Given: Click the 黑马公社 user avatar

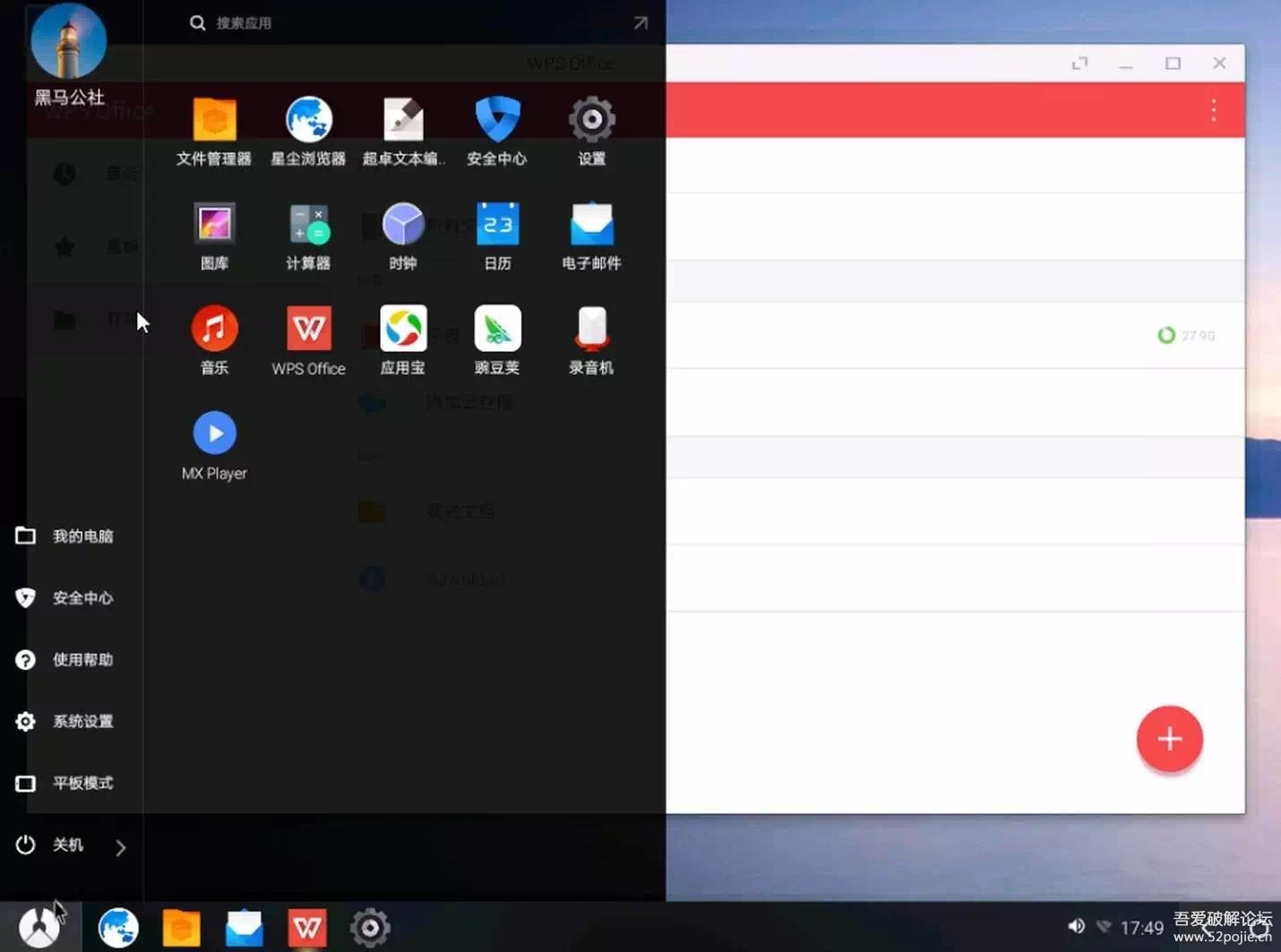Looking at the screenshot, I should pyautogui.click(x=68, y=40).
